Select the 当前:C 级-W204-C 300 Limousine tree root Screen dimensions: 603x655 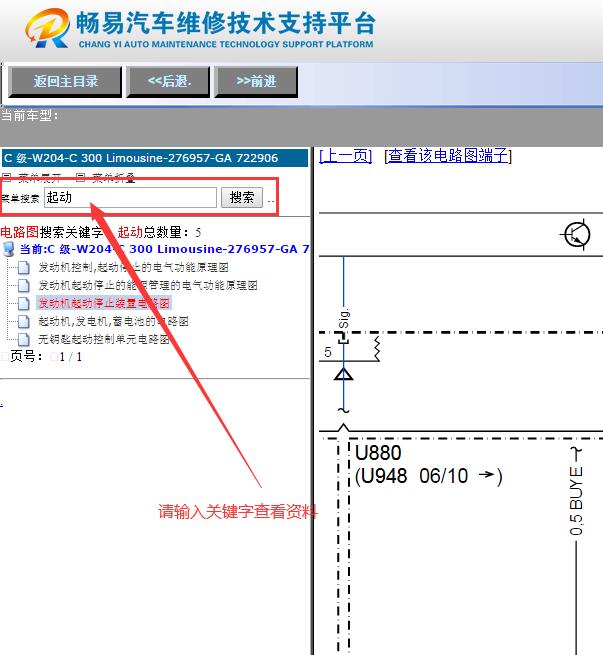tap(164, 249)
